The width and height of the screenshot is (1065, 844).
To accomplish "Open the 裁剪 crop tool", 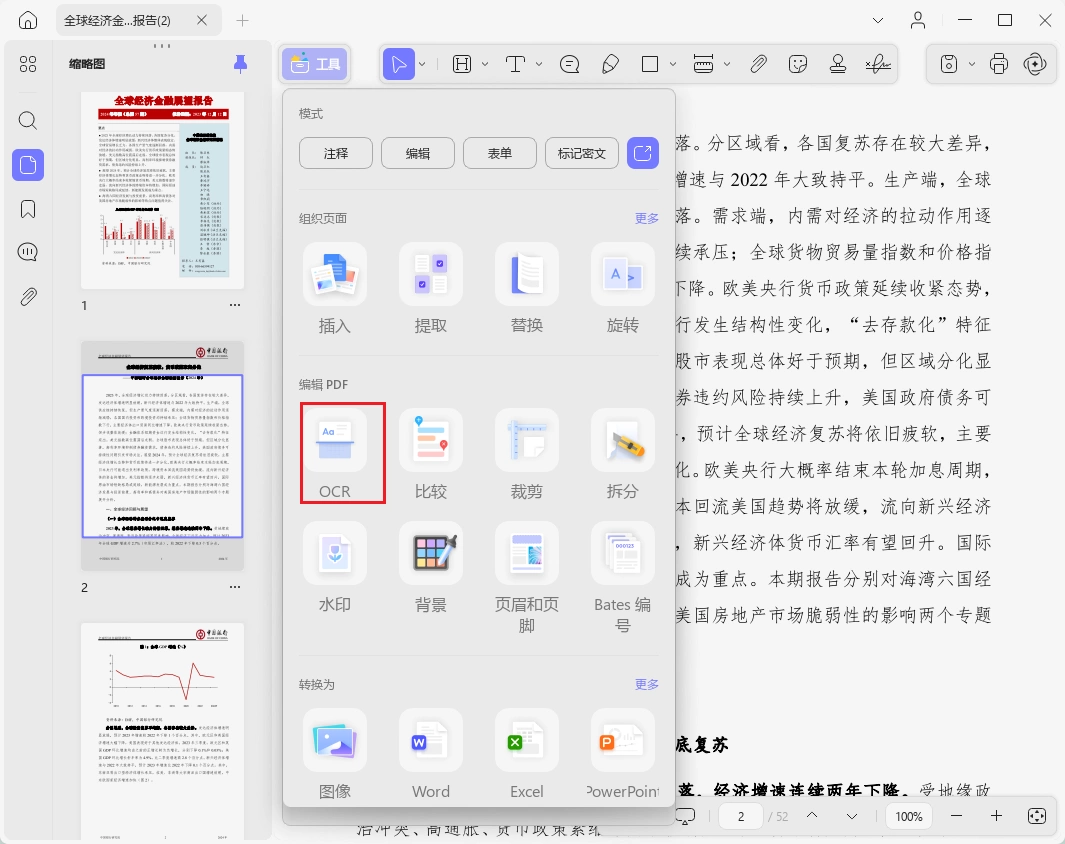I will click(x=526, y=454).
